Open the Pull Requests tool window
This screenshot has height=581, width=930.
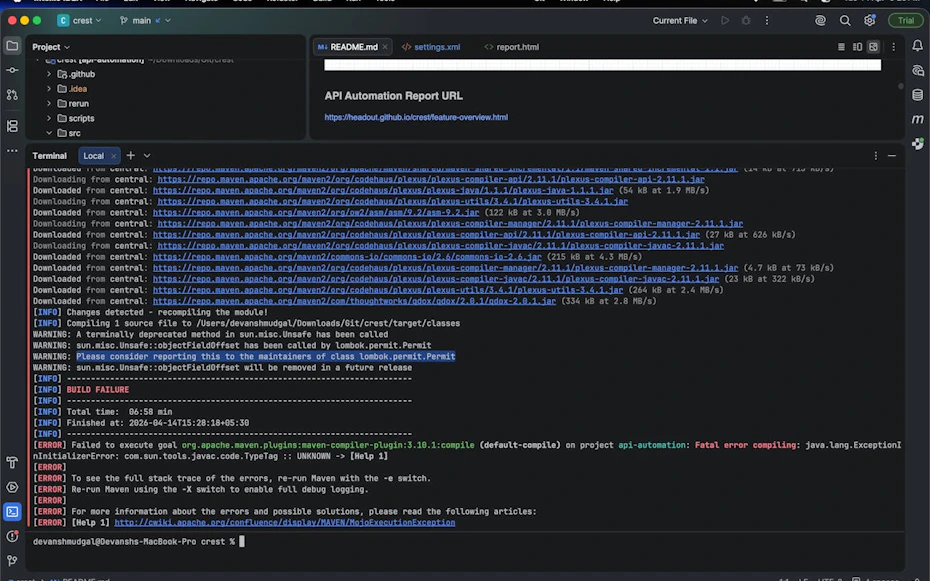tap(12, 95)
